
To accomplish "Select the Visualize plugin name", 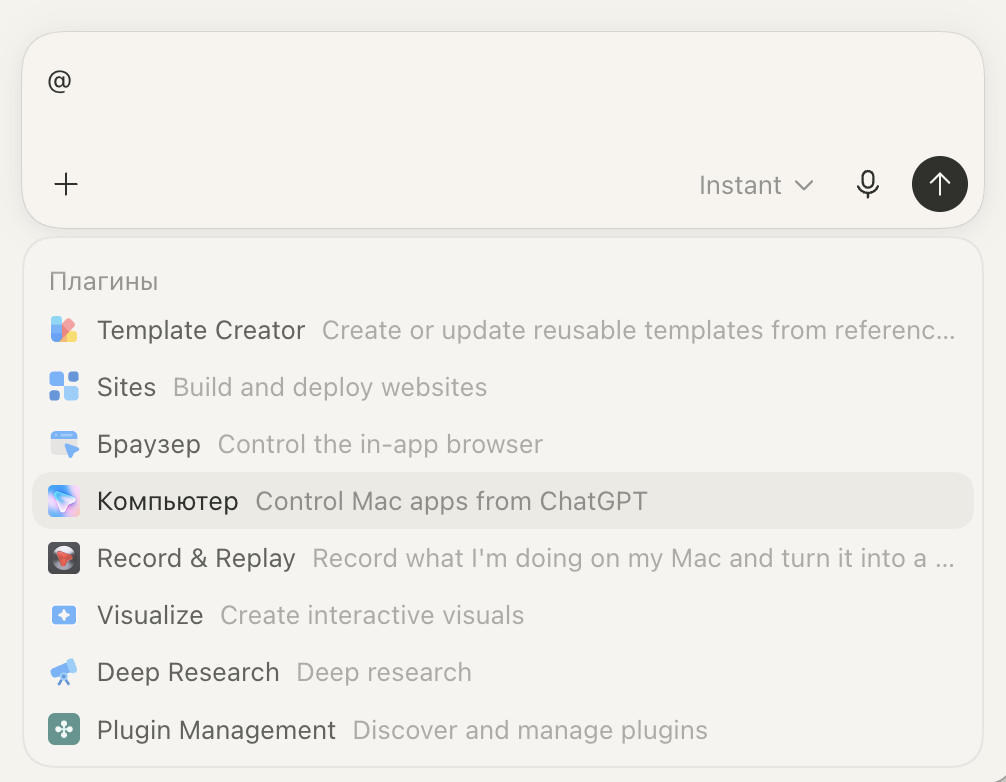I will coord(150,615).
